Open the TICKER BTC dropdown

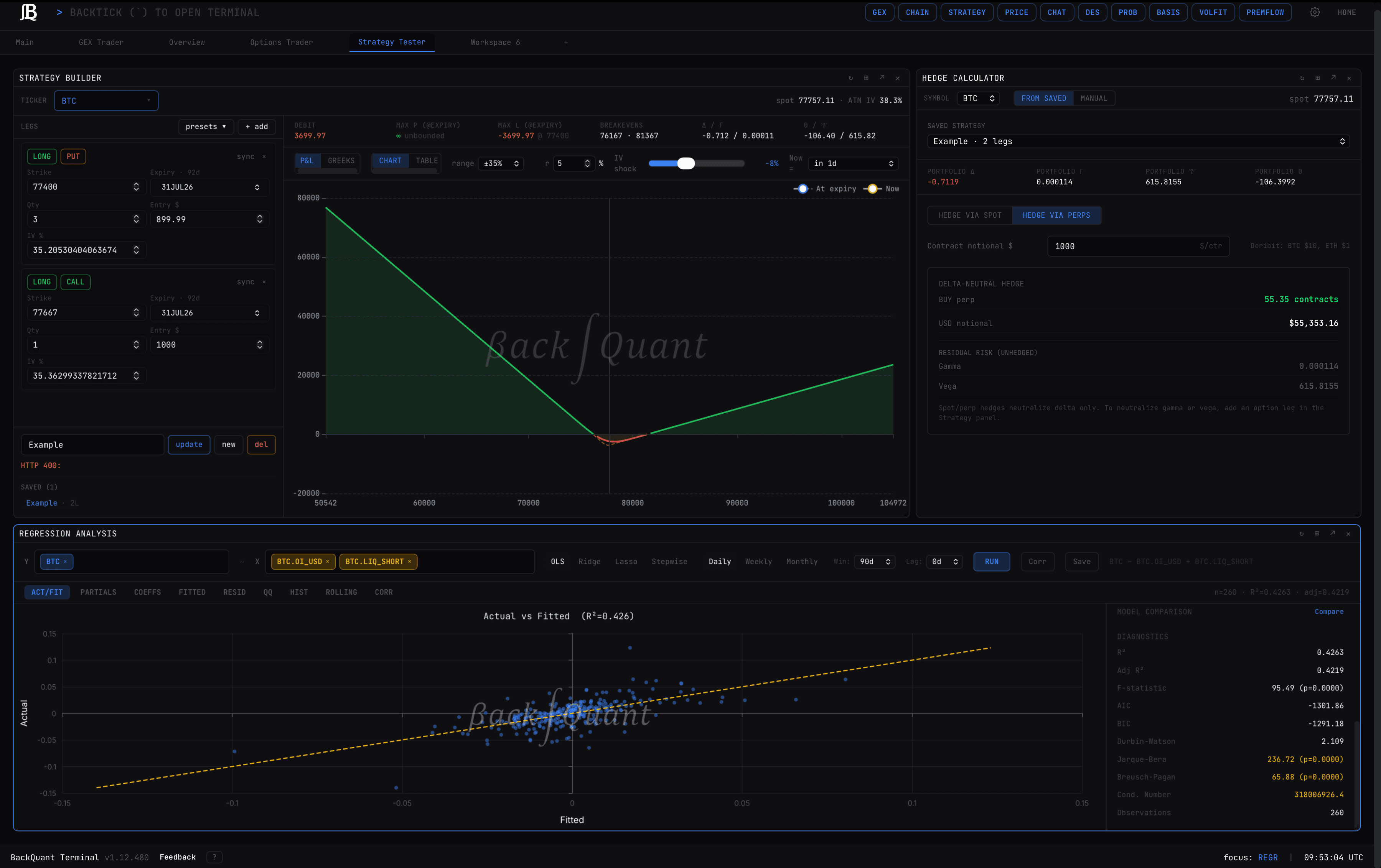[x=106, y=100]
